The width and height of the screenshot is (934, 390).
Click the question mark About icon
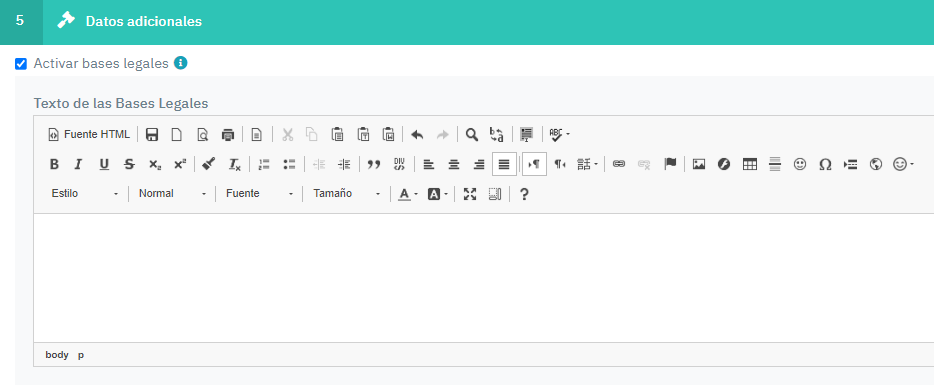(x=524, y=194)
